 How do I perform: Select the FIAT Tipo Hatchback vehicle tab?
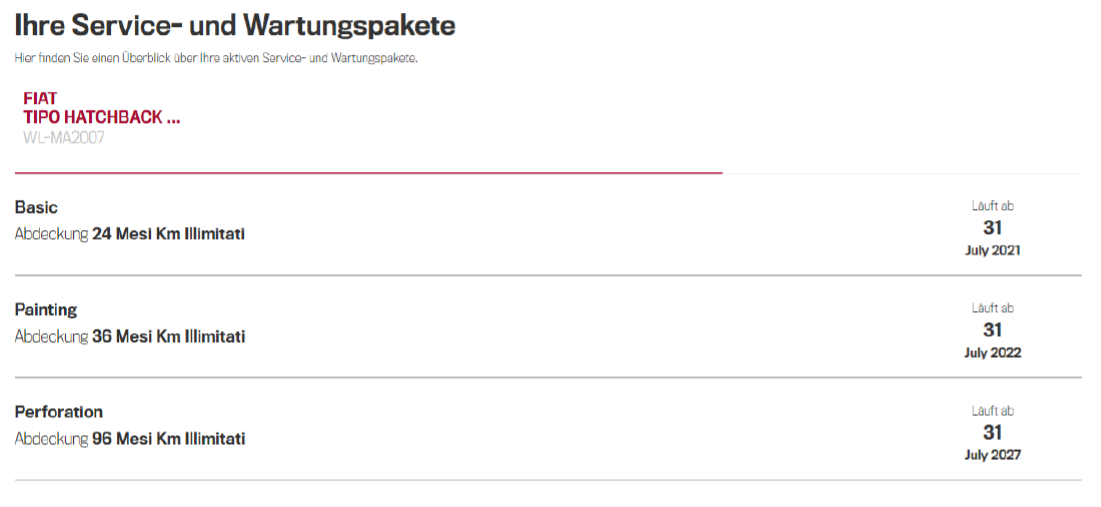[x=102, y=117]
